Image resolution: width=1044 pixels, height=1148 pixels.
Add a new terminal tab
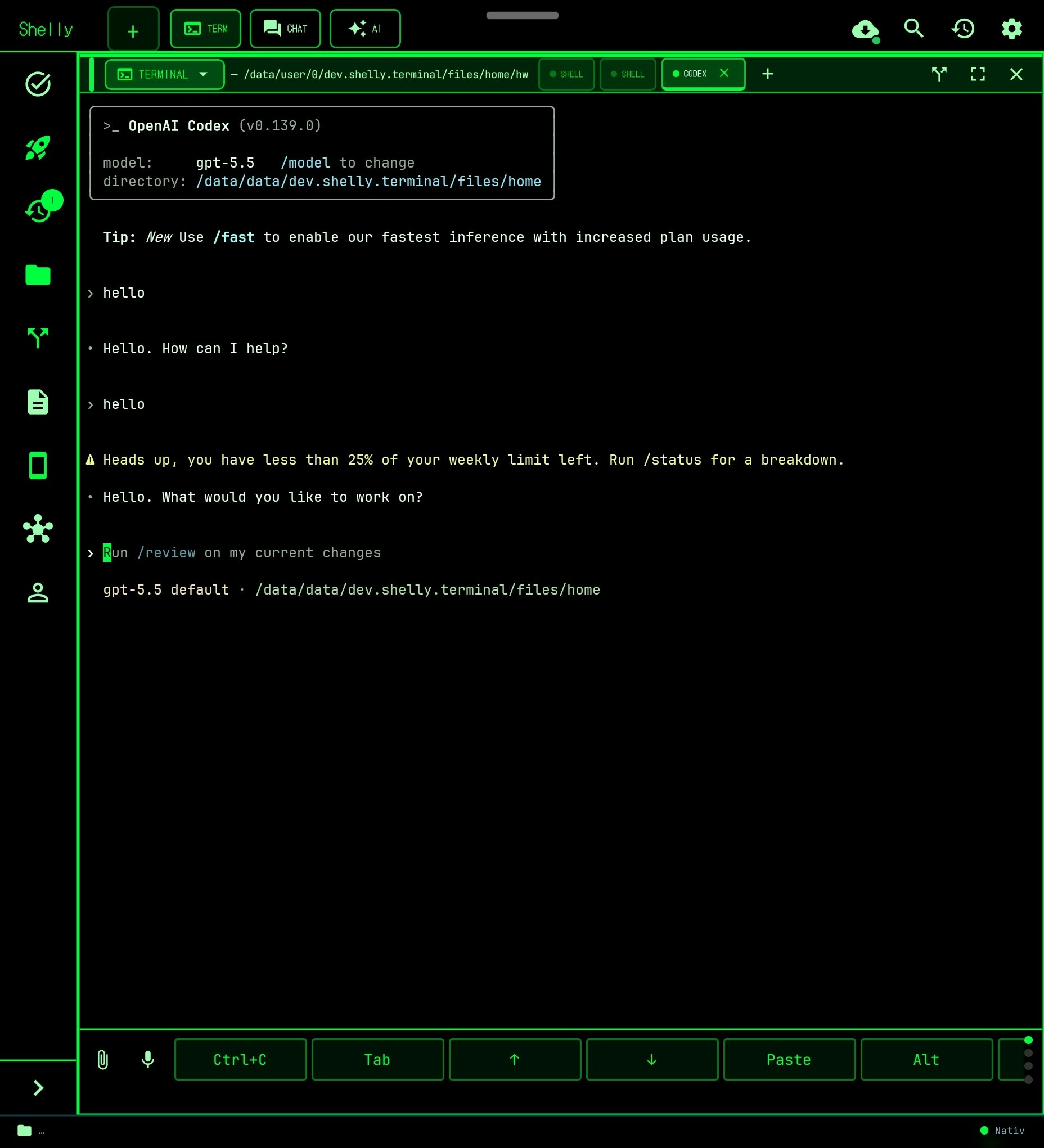point(768,74)
